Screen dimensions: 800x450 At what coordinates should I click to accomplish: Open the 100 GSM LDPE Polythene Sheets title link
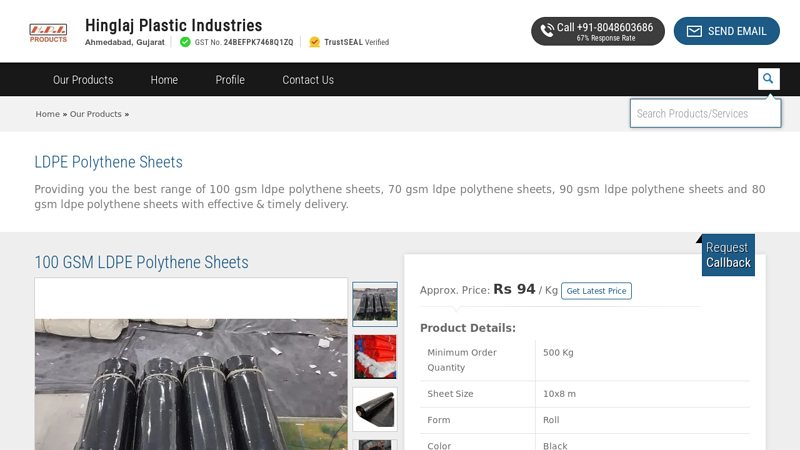[x=141, y=262]
